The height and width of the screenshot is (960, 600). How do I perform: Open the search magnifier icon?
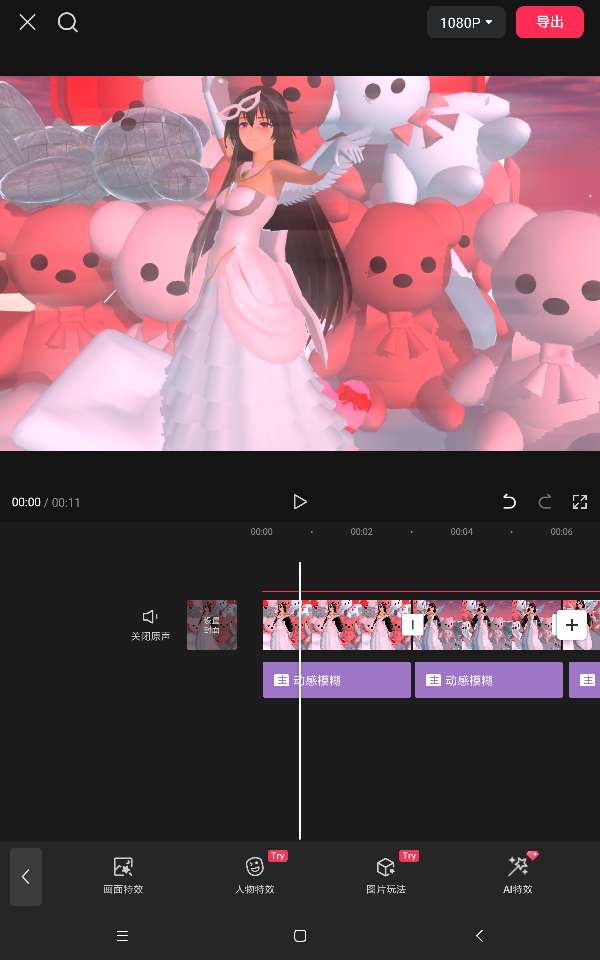[x=68, y=22]
